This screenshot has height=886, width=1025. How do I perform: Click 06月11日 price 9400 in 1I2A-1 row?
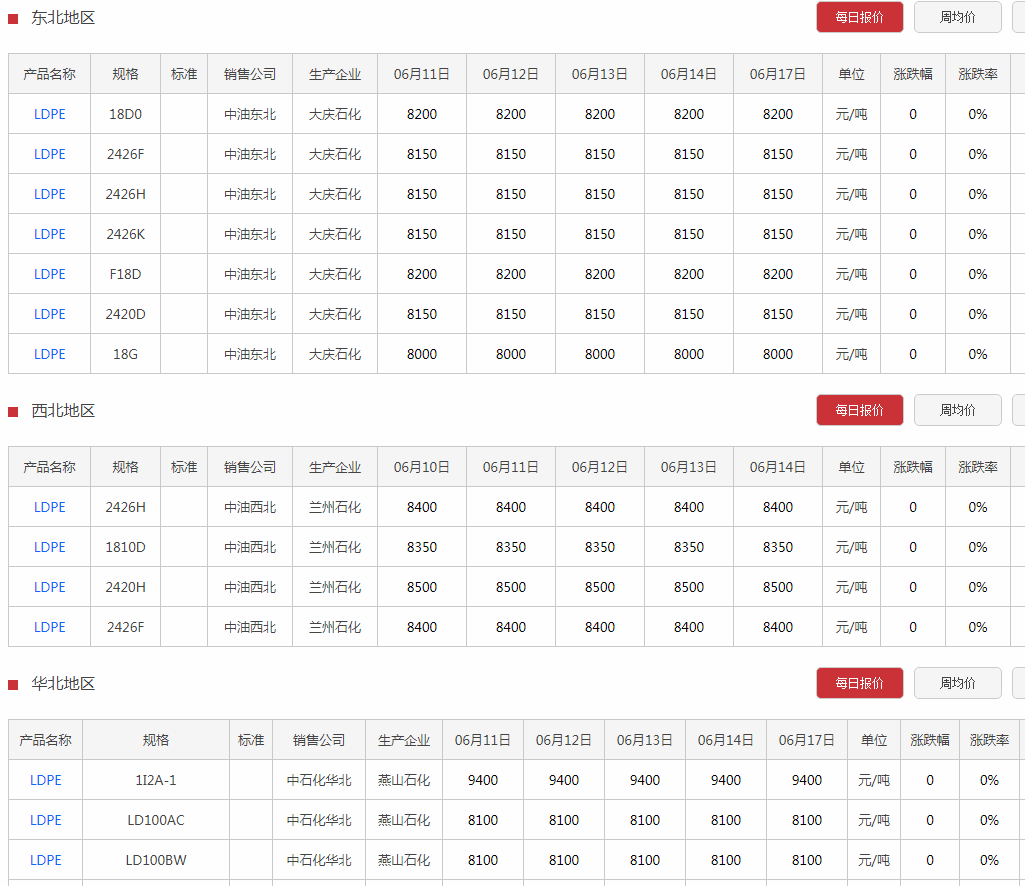[483, 780]
